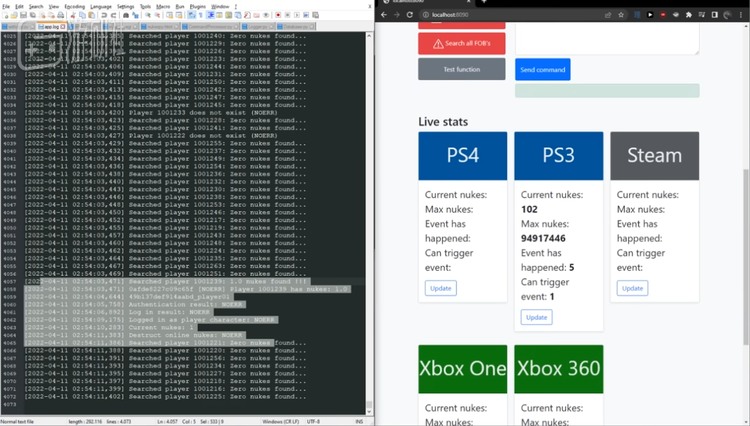Click Search all FOB's red button
The width and height of the screenshot is (750, 426).
462,44
